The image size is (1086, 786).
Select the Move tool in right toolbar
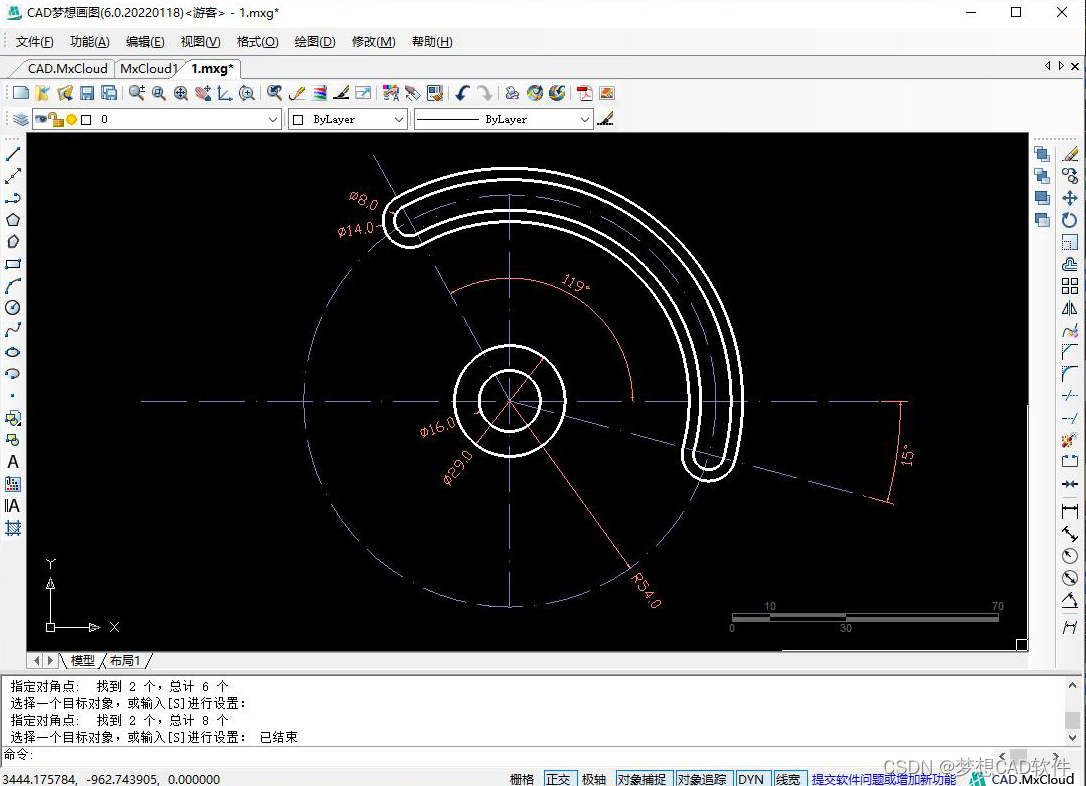click(x=1069, y=198)
